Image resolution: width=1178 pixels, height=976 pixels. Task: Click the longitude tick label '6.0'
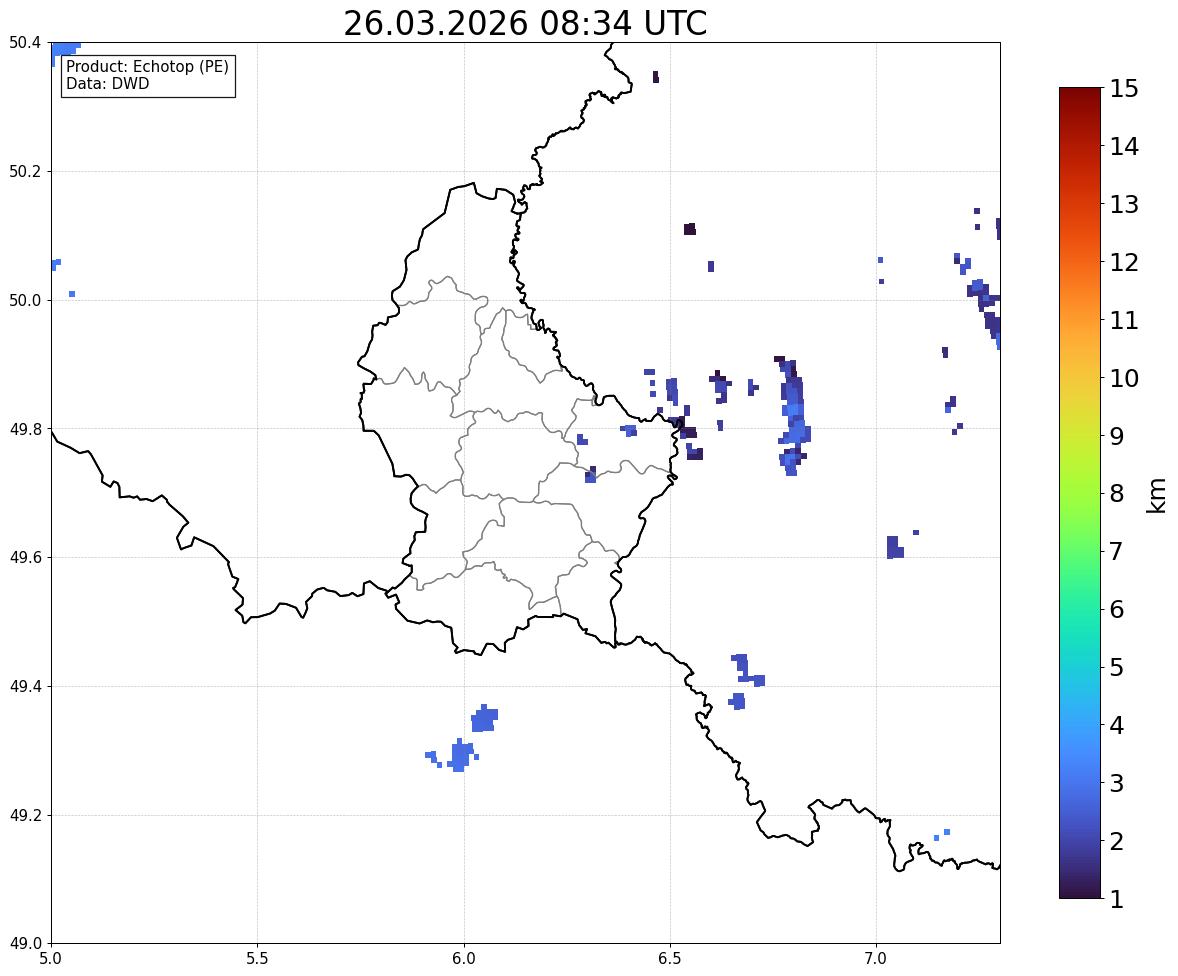(x=464, y=959)
